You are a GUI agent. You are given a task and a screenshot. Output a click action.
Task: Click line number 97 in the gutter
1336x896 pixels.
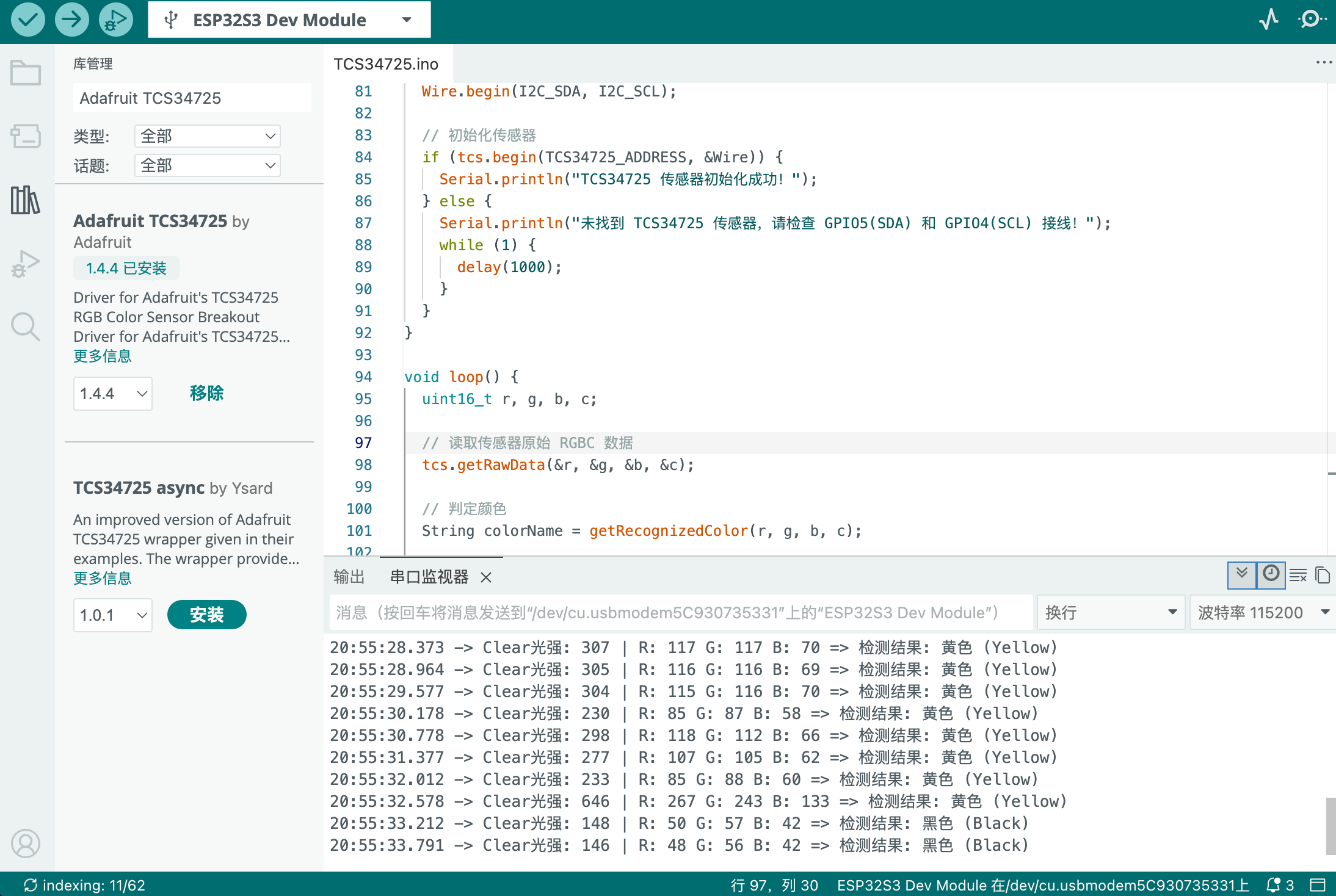coord(363,443)
